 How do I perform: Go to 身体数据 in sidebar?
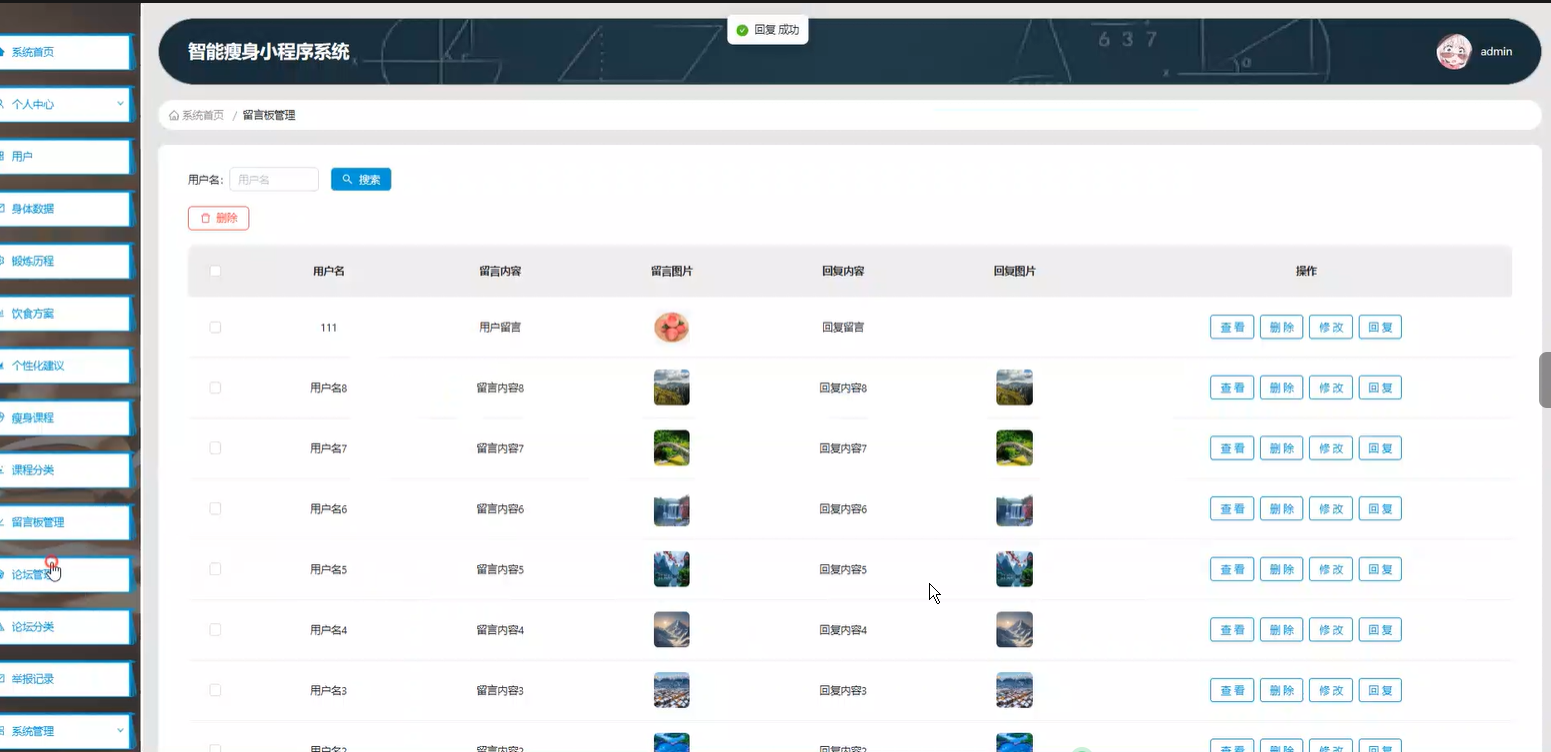pyautogui.click(x=65, y=208)
